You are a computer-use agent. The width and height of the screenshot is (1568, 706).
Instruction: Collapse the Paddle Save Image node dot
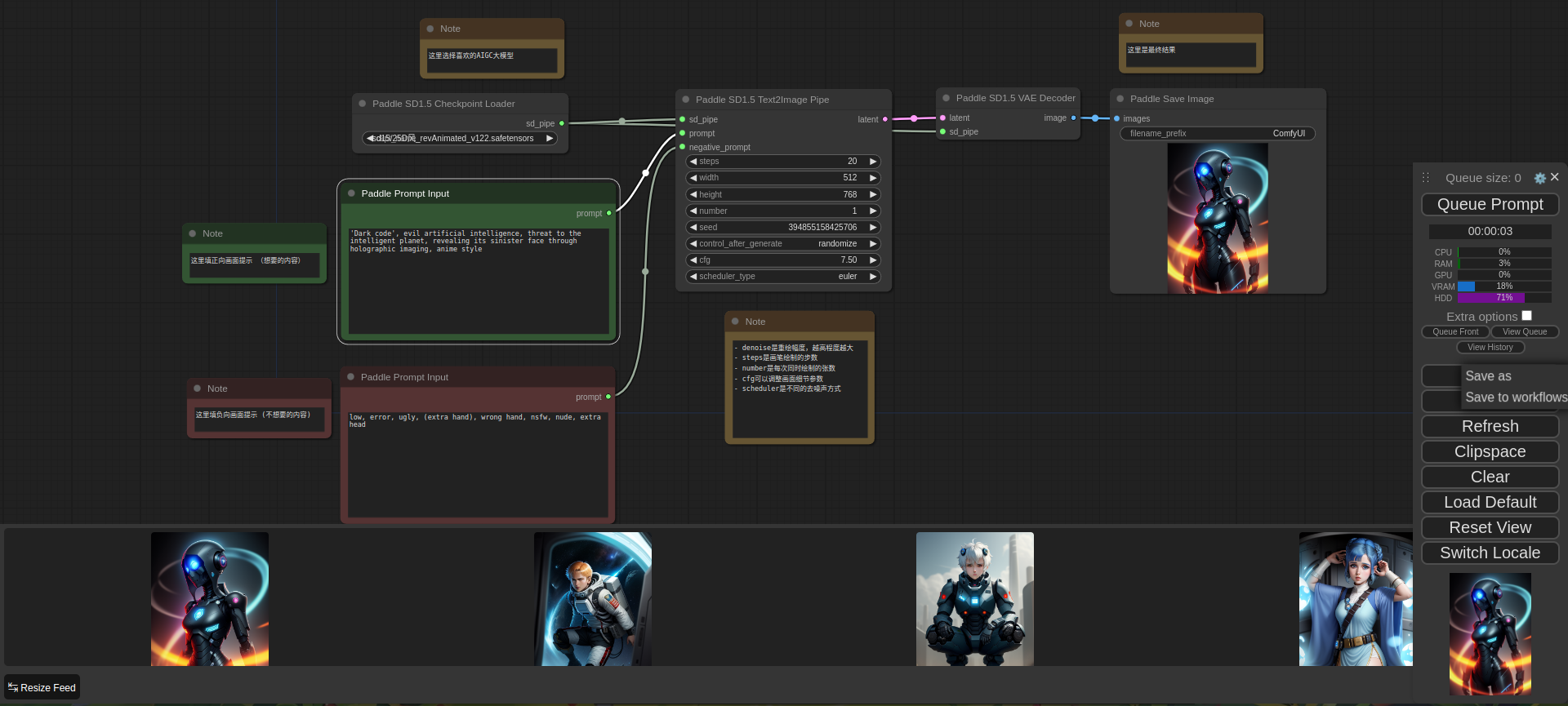[x=1120, y=99]
